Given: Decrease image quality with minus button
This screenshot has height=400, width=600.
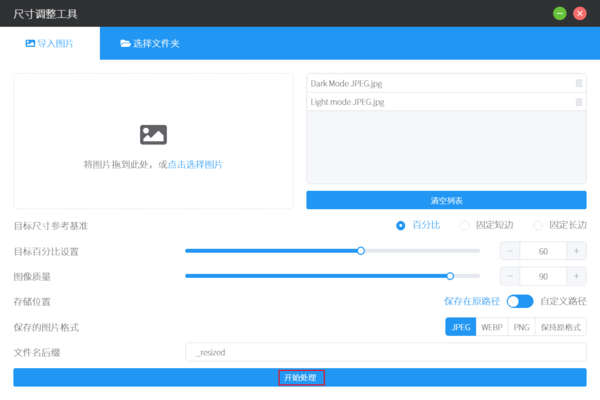Looking at the screenshot, I should pos(510,276).
